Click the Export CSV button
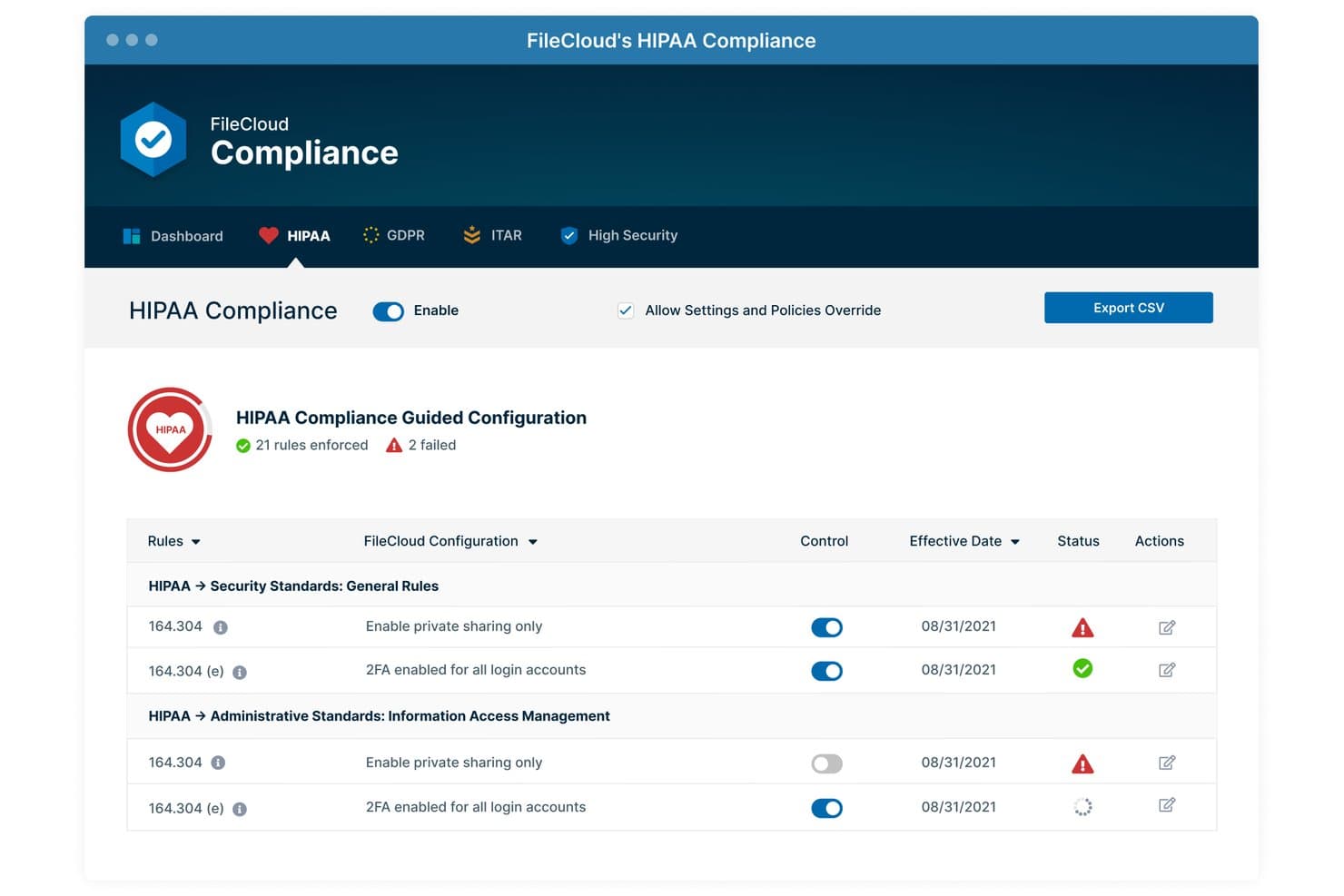This screenshot has height=896, width=1344. point(1128,308)
